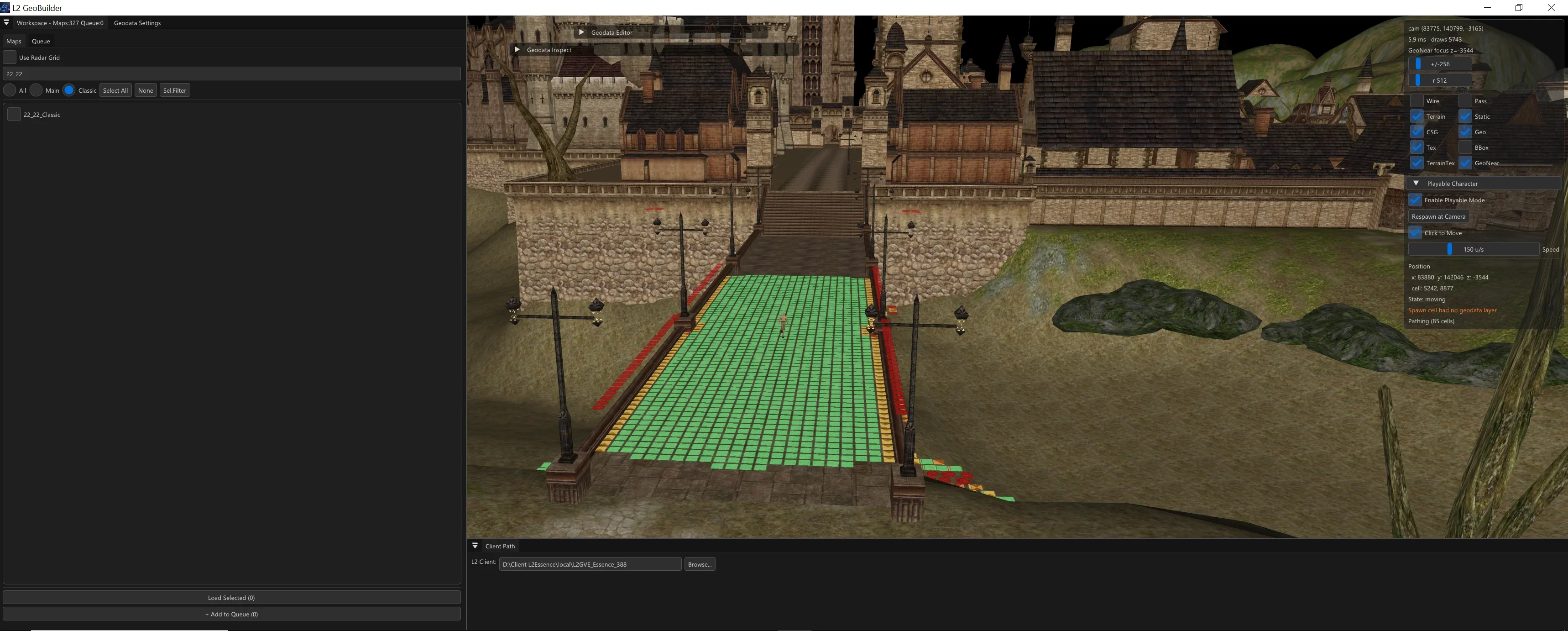
Task: Click the map search field containing 22_22
Action: tap(231, 74)
